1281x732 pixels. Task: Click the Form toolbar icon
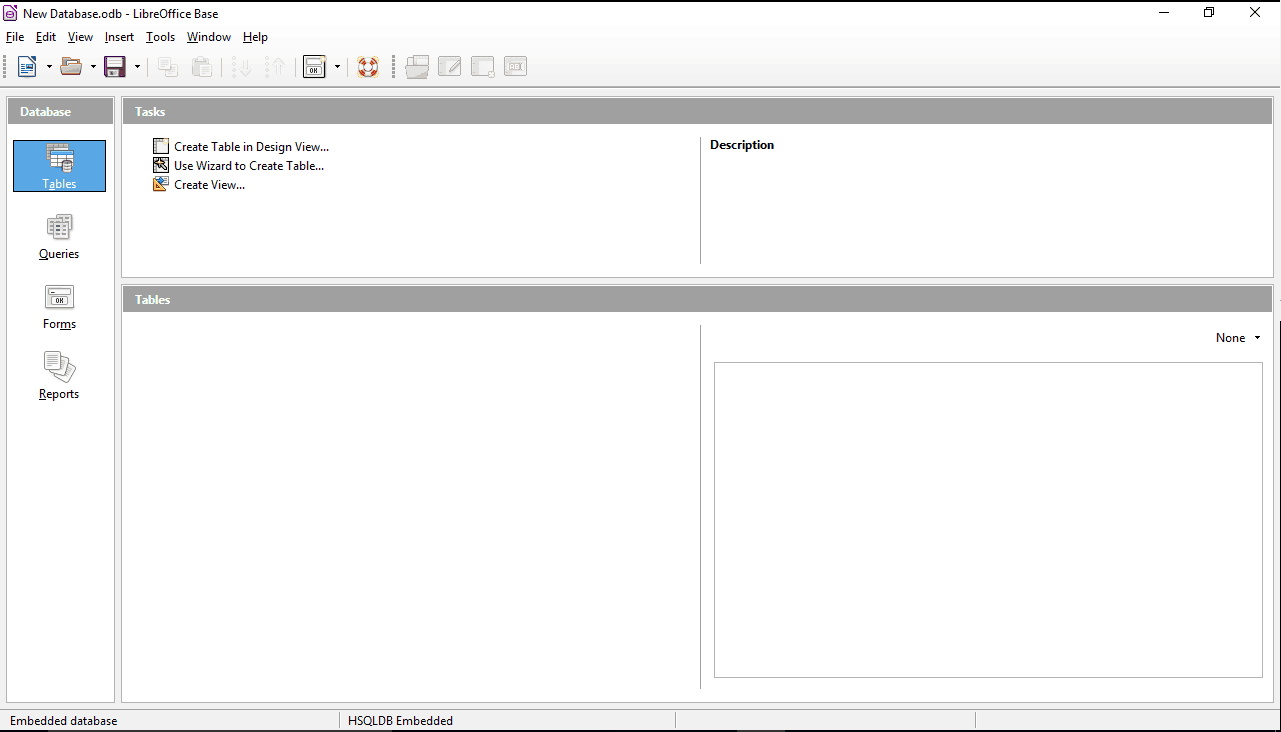click(315, 67)
